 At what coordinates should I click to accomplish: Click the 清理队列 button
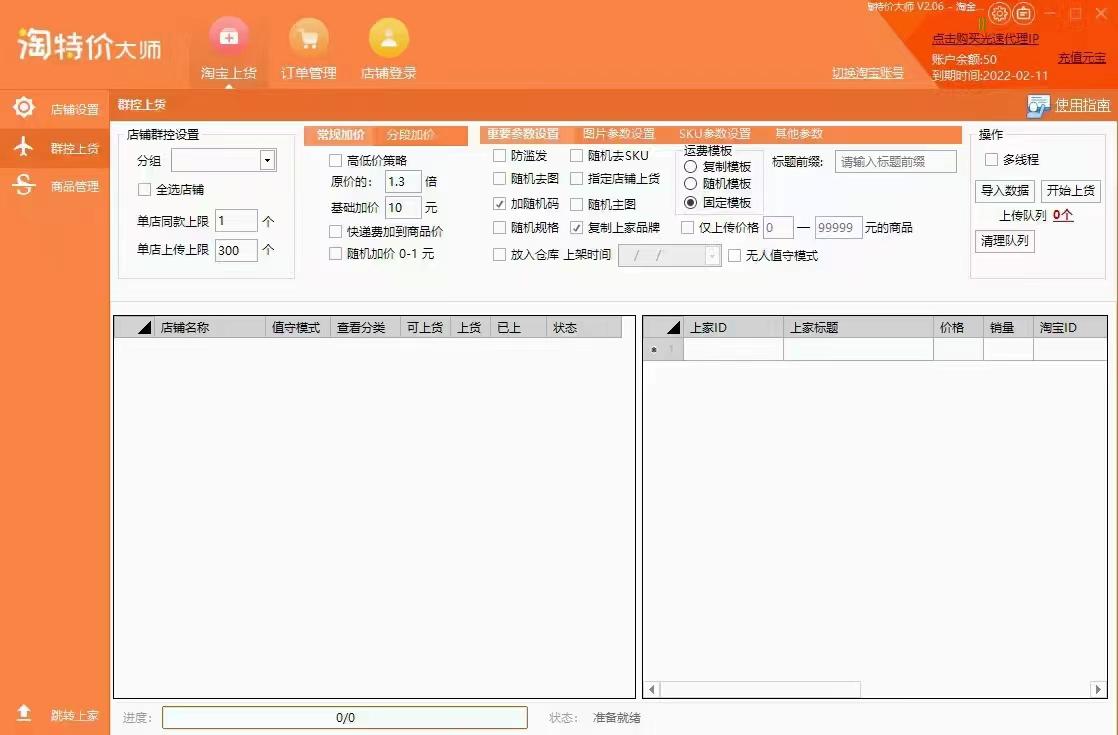pyautogui.click(x=1005, y=241)
